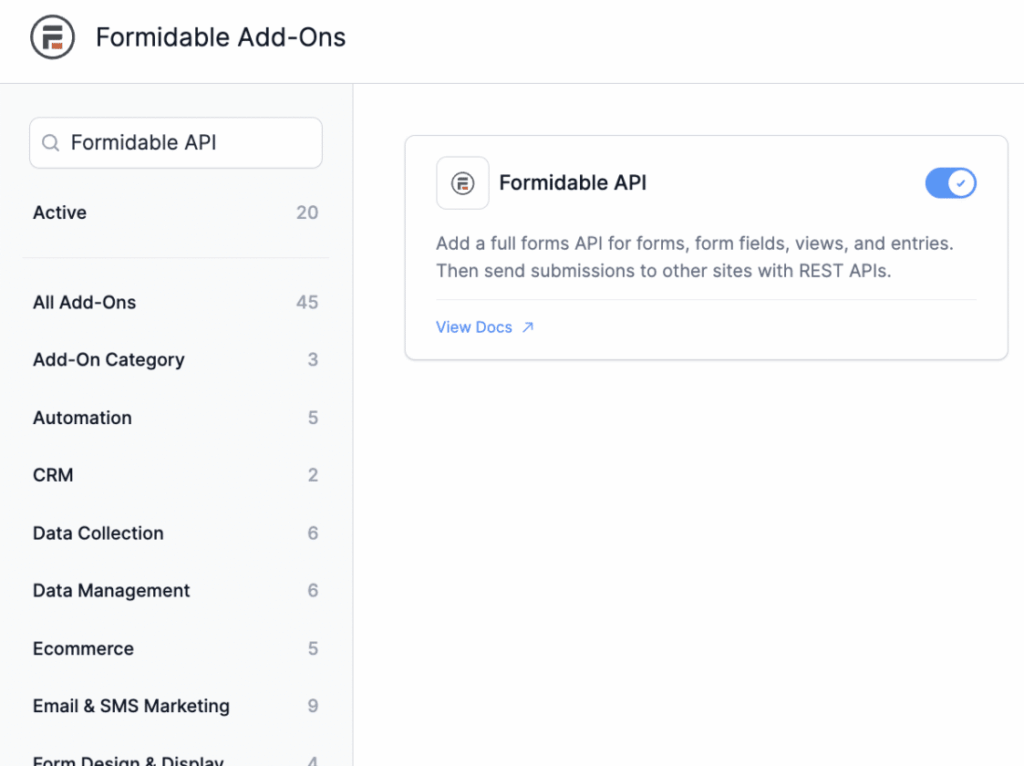This screenshot has width=1024, height=766.
Task: Select the All Add-Ons filter
Action: pos(176,302)
